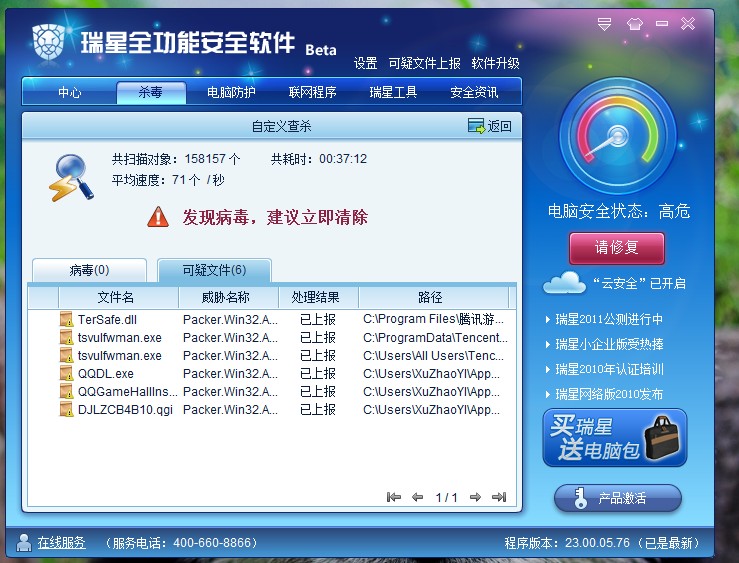This screenshot has width=739, height=563.
Task: Open 瑞星小企业版受热捧 news link
Action: point(609,344)
